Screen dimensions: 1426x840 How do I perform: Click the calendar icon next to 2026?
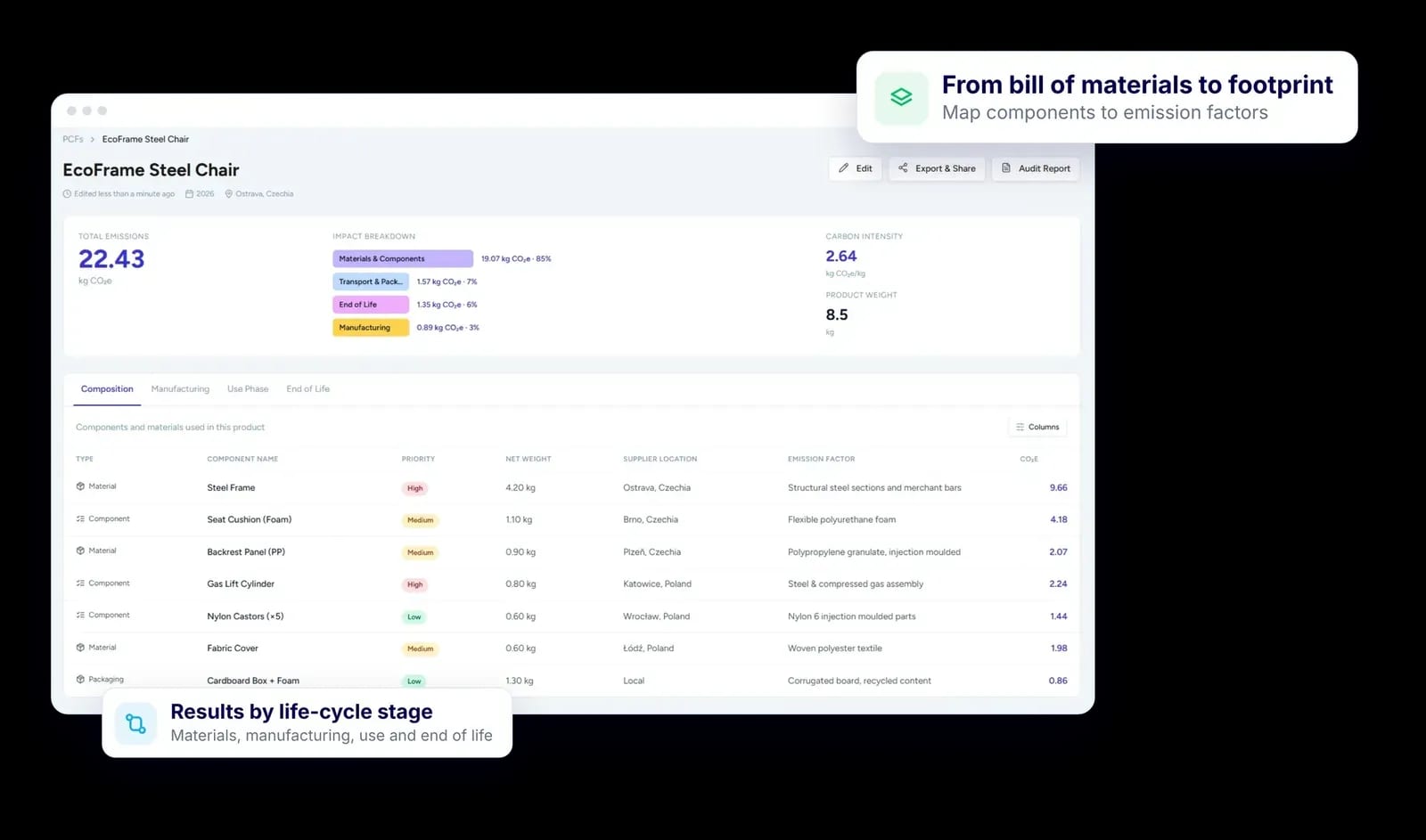click(189, 194)
